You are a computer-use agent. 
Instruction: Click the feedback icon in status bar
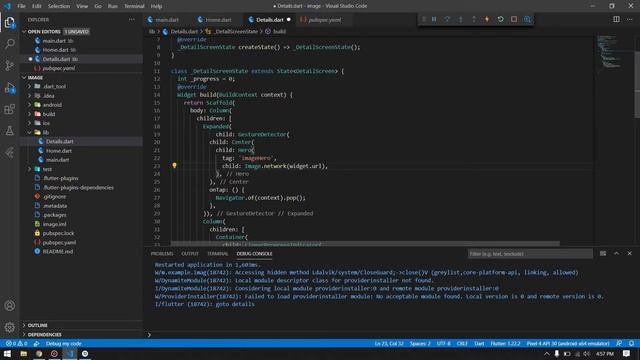click(x=619, y=343)
